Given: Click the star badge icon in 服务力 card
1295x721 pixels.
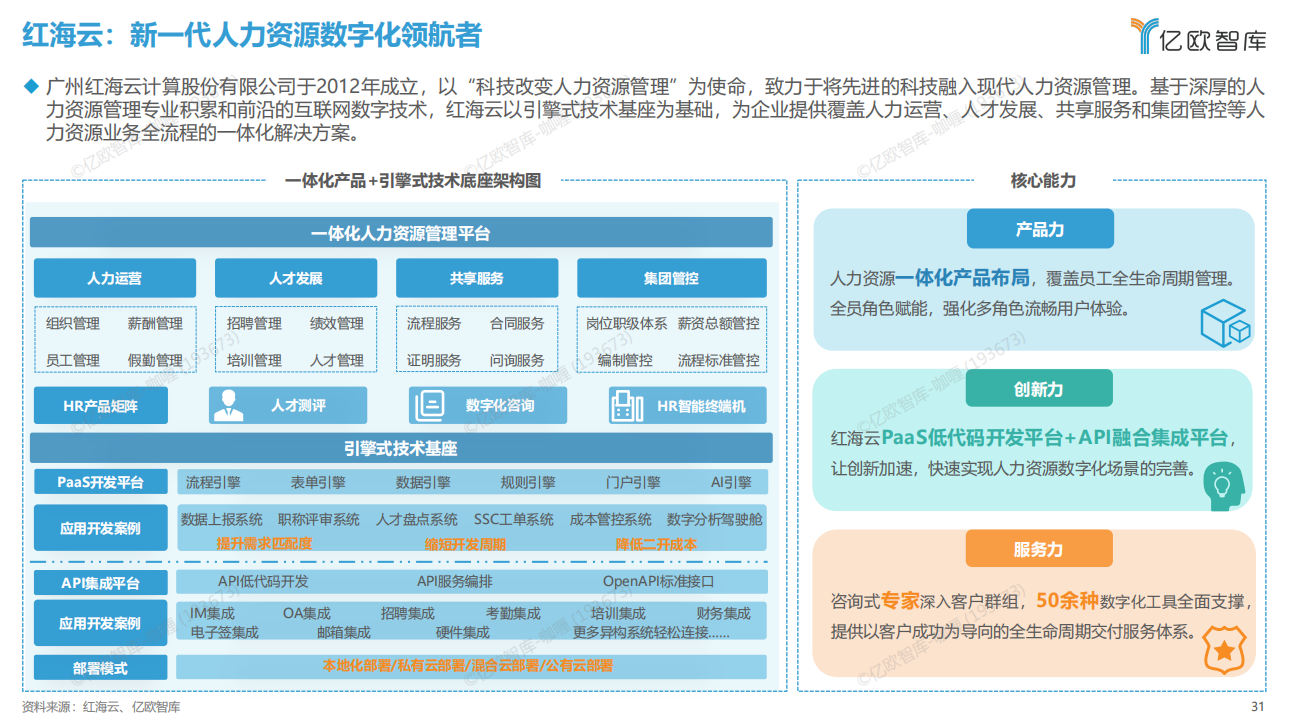Looking at the screenshot, I should click(x=1222, y=648).
